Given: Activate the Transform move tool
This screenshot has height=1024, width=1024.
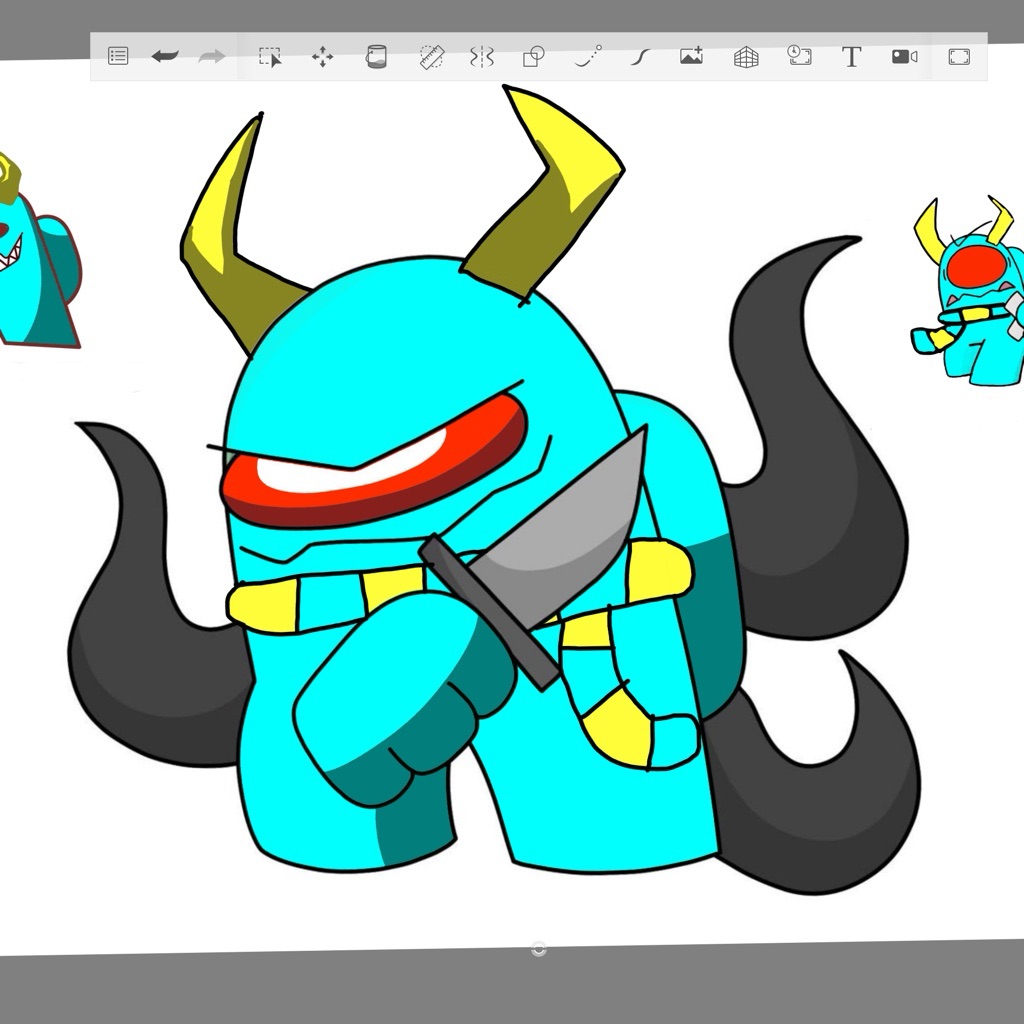Looking at the screenshot, I should tap(323, 57).
